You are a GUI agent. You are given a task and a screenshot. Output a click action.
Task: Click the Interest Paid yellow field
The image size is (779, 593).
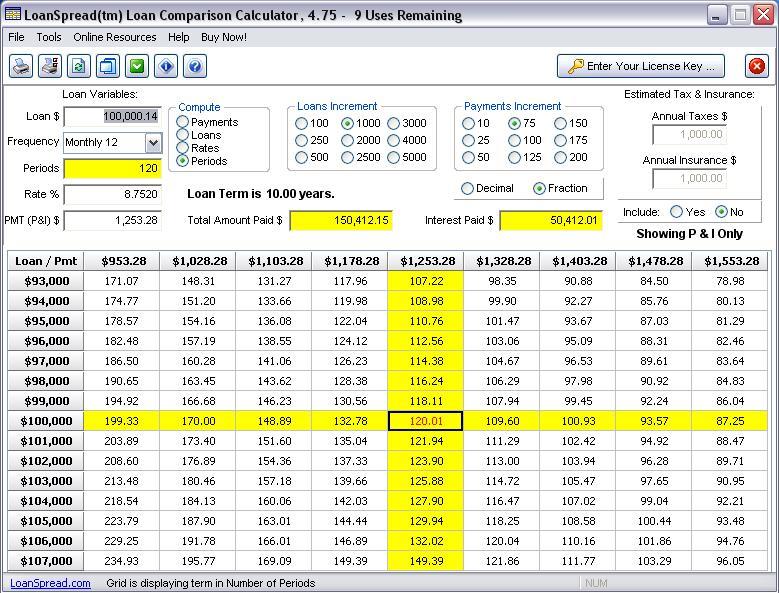pos(551,221)
